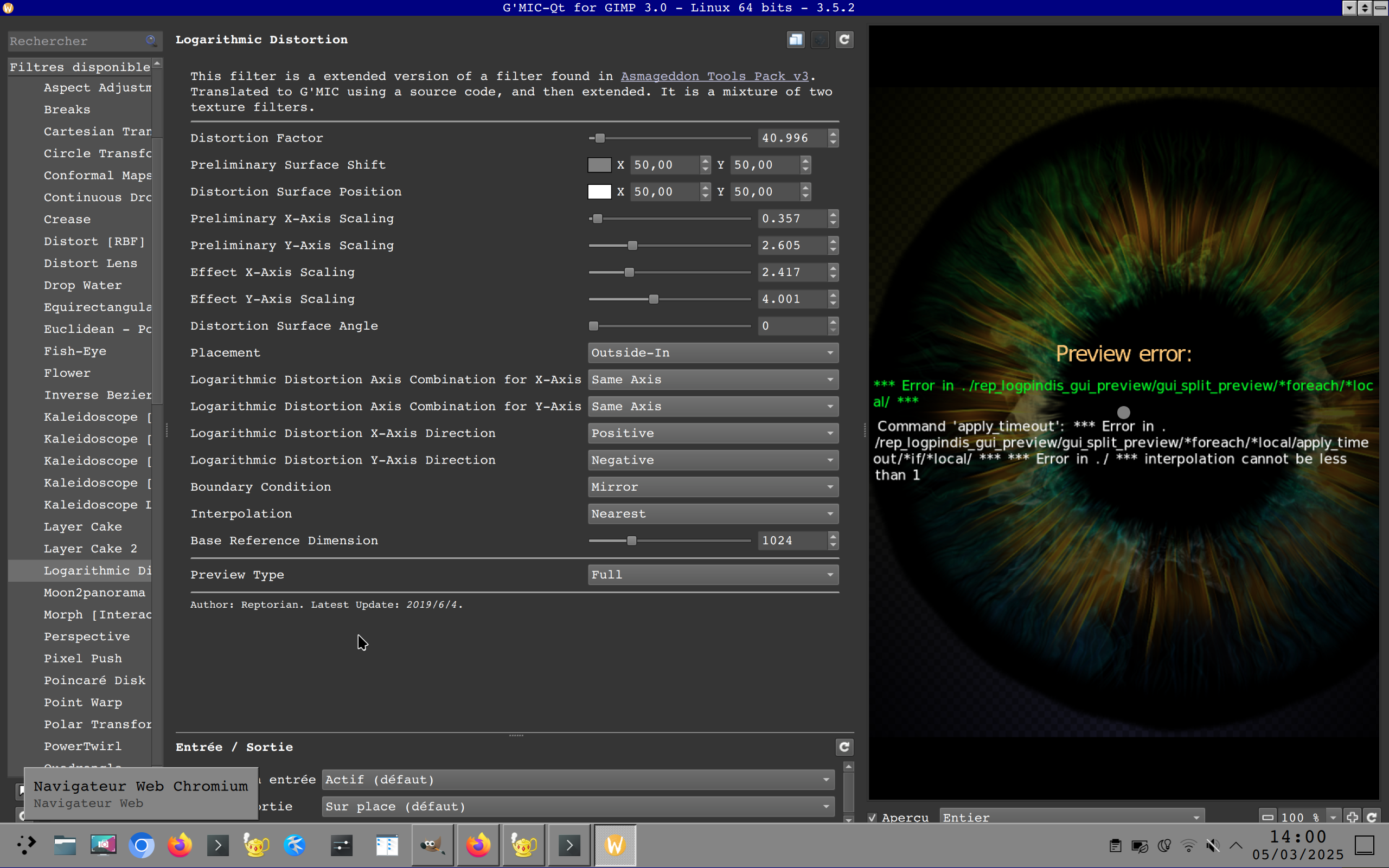The image size is (1389, 868).
Task: Click the zoom-out icon left of 100 %
Action: (1268, 817)
